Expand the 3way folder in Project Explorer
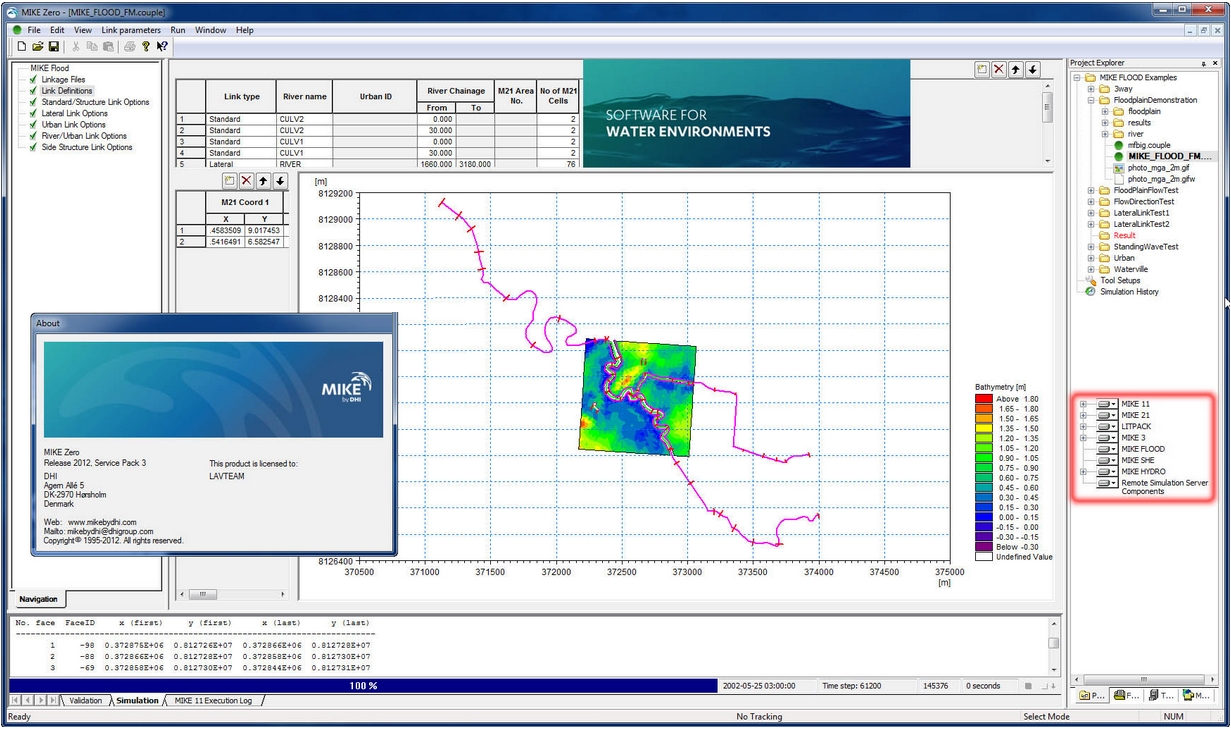This screenshot has width=1231, height=729. (1091, 89)
